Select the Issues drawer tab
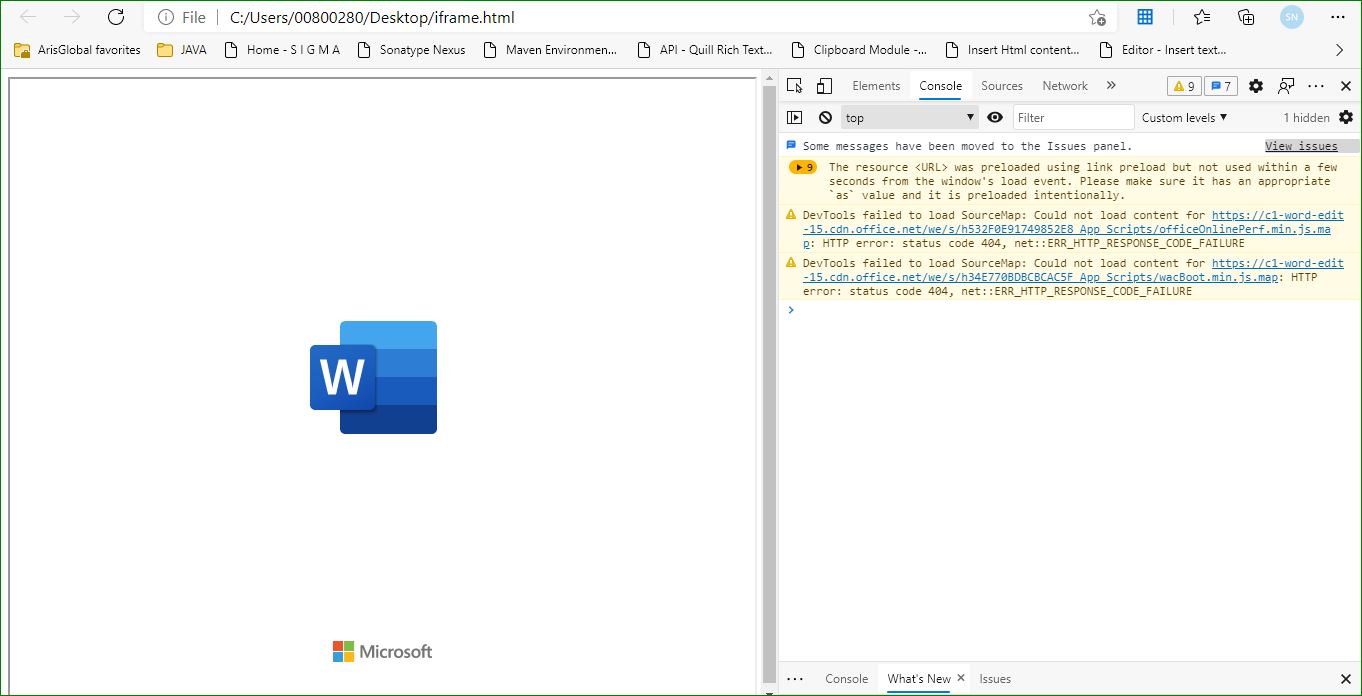This screenshot has width=1362, height=696. 995,678
